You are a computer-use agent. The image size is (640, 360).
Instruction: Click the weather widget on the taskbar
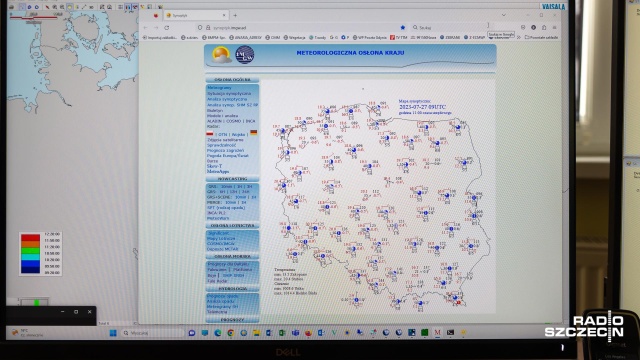click(x=27, y=333)
